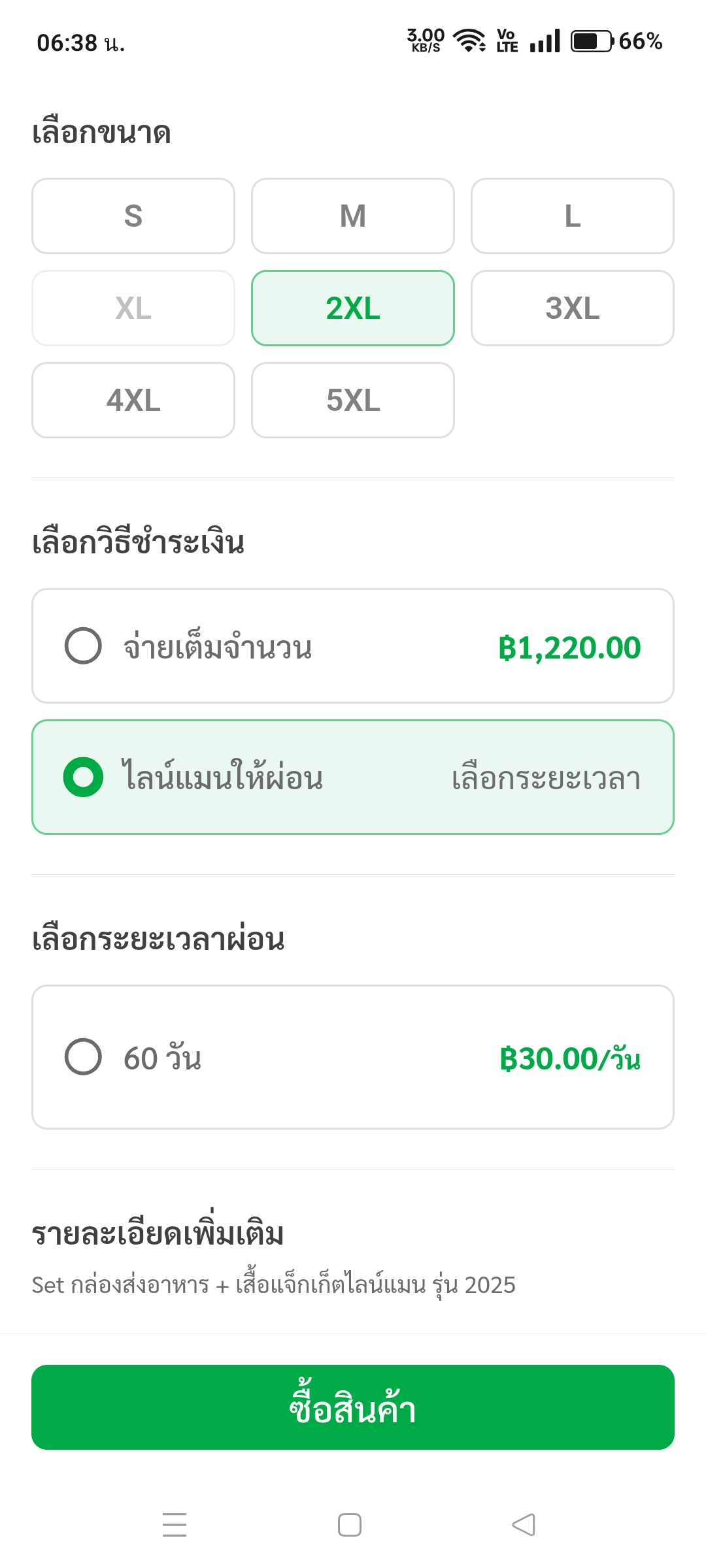The width and height of the screenshot is (706, 1568).
Task: Tap the Wi-Fi icon in status bar
Action: (x=469, y=41)
